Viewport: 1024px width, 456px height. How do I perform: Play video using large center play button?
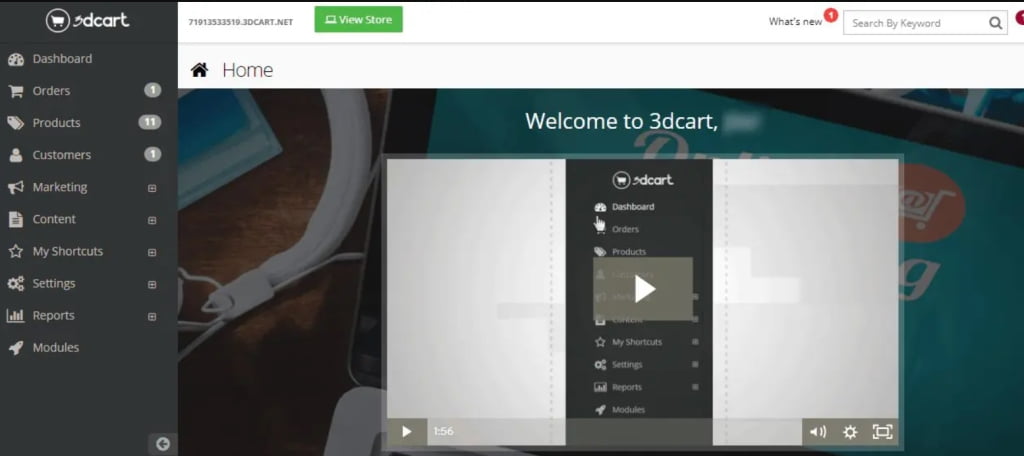643,289
